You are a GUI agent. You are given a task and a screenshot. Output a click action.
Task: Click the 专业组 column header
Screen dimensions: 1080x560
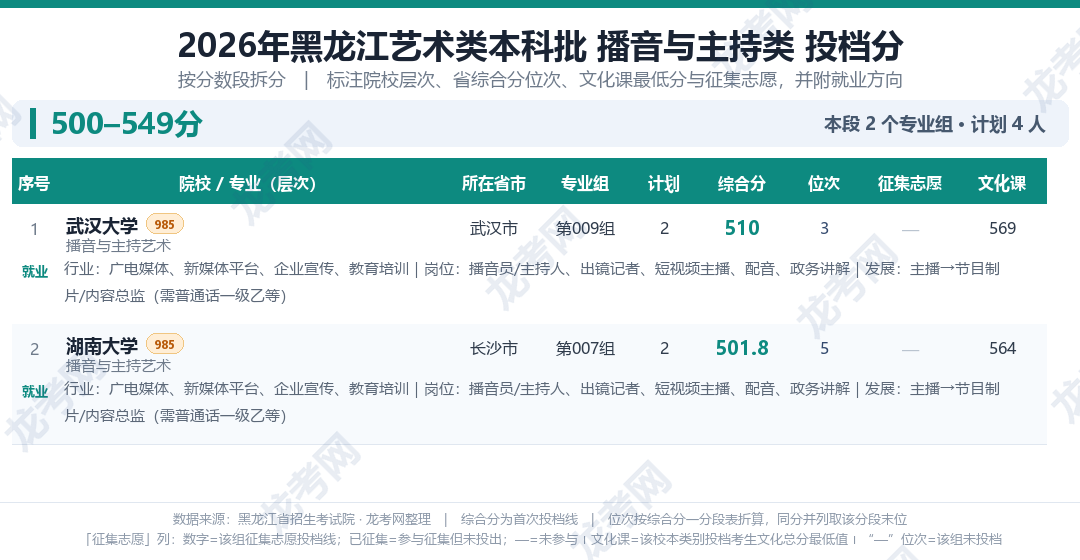[585, 183]
